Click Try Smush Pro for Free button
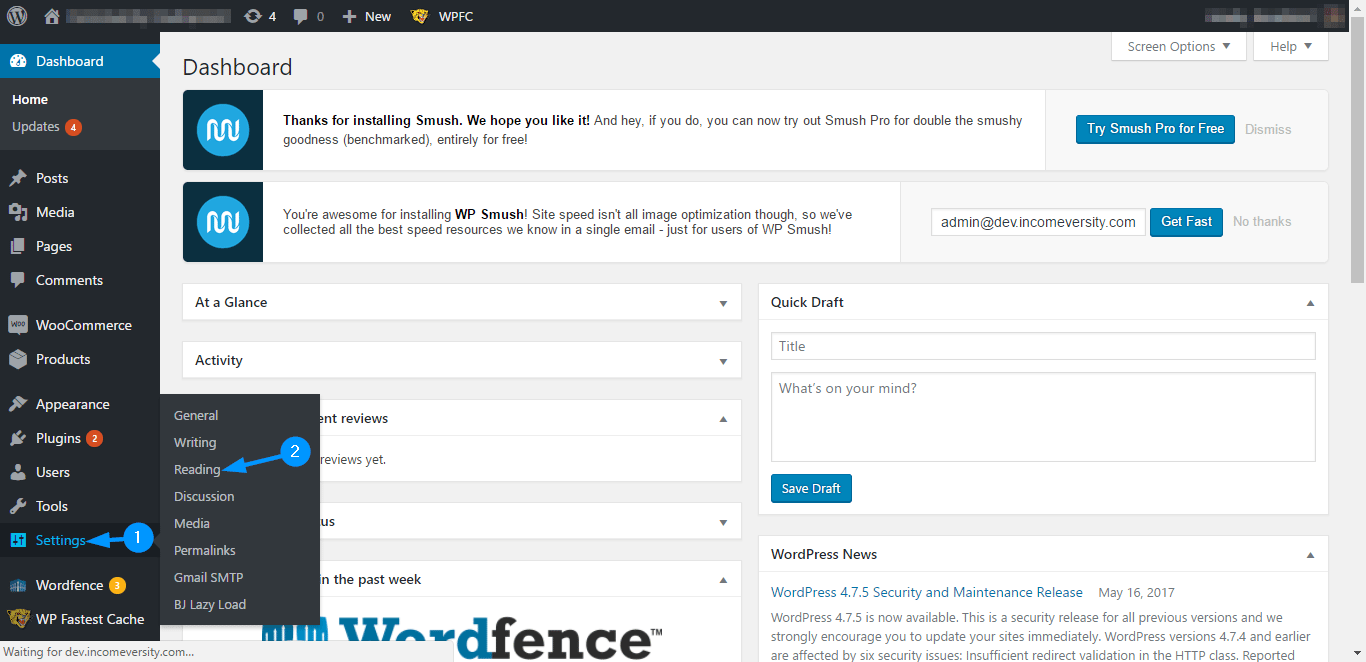Viewport: 1366px width, 662px height. [x=1155, y=129]
